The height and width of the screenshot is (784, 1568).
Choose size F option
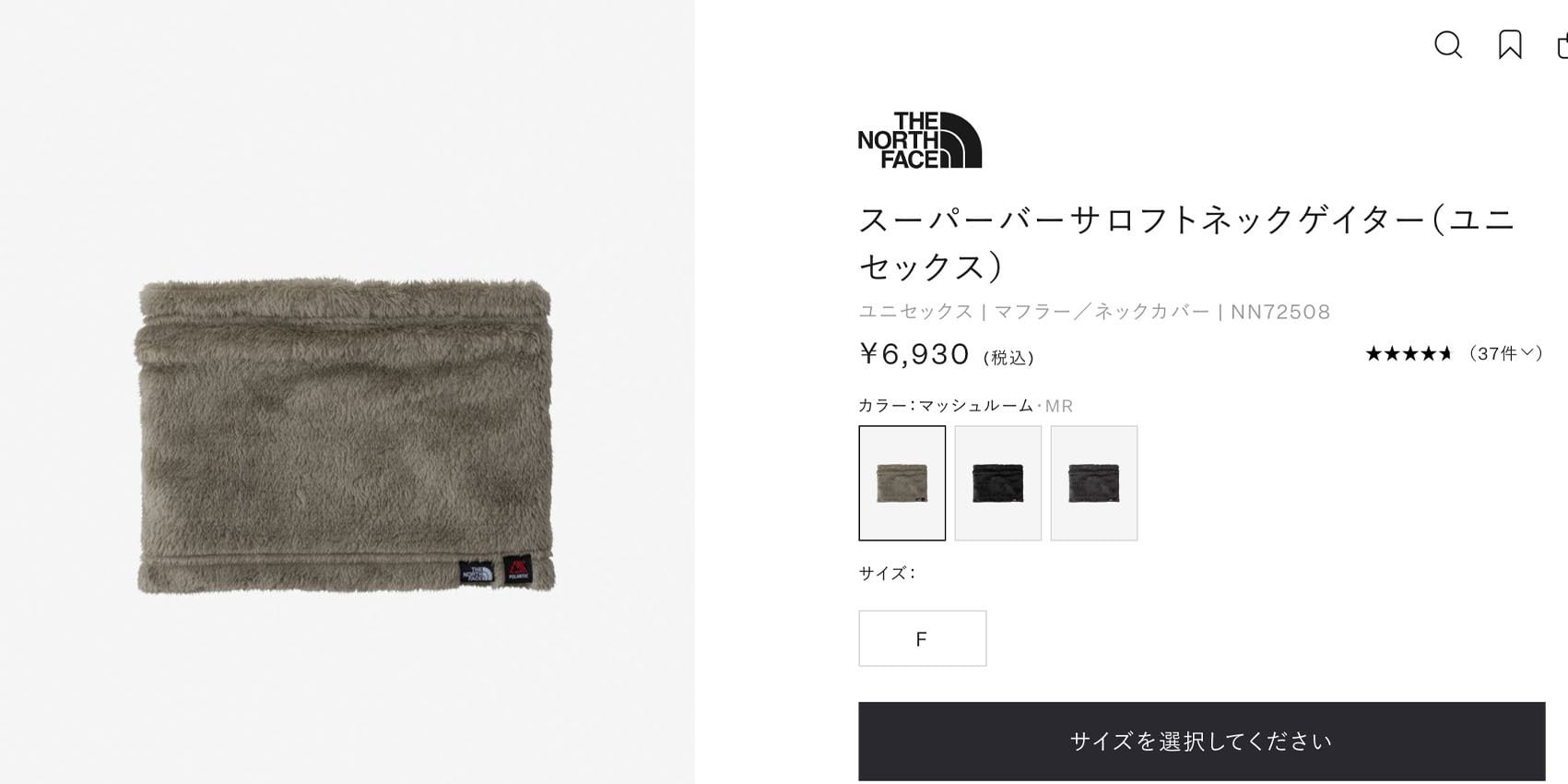tap(922, 638)
